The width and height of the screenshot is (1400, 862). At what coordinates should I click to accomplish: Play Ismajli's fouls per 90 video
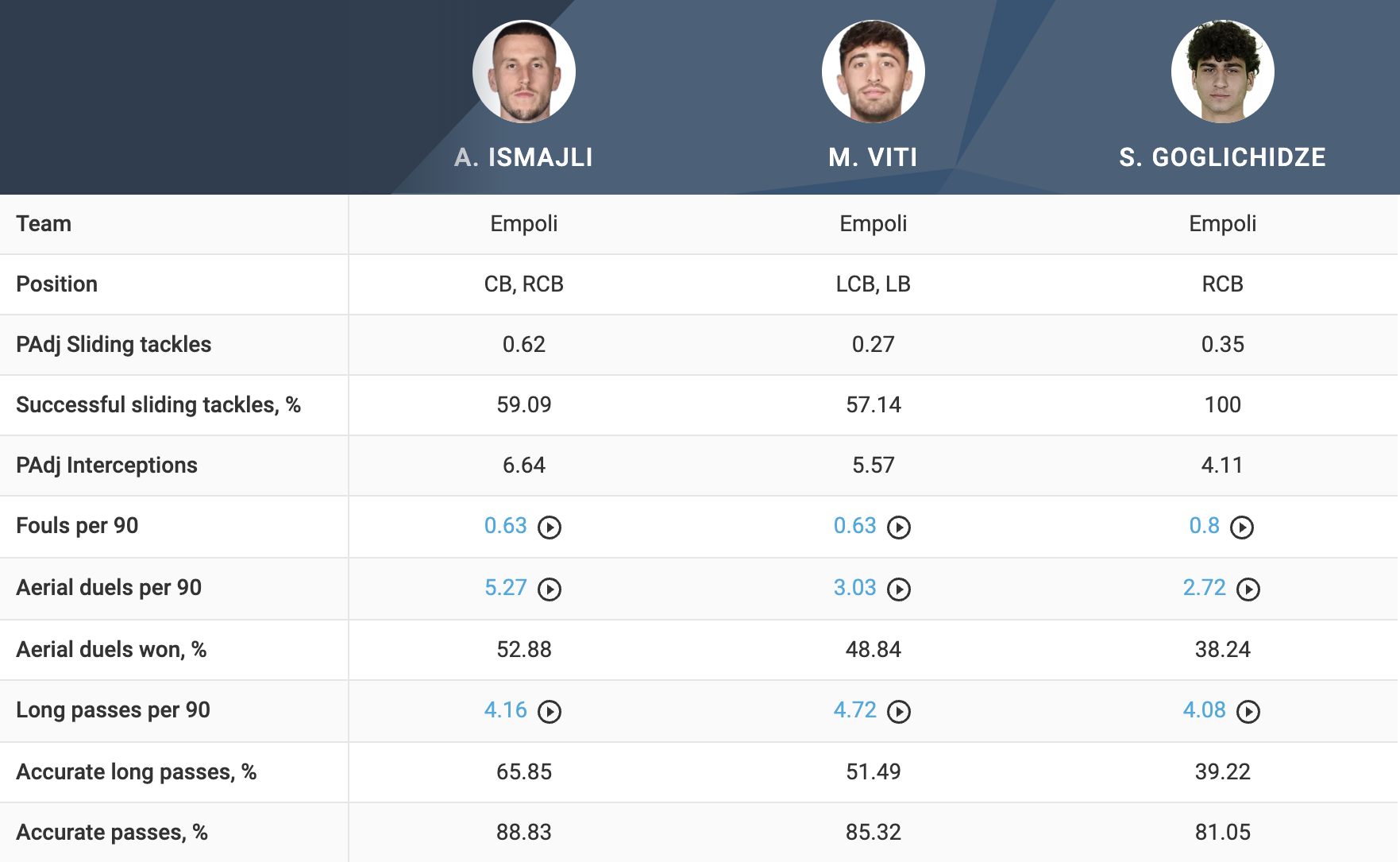point(550,528)
